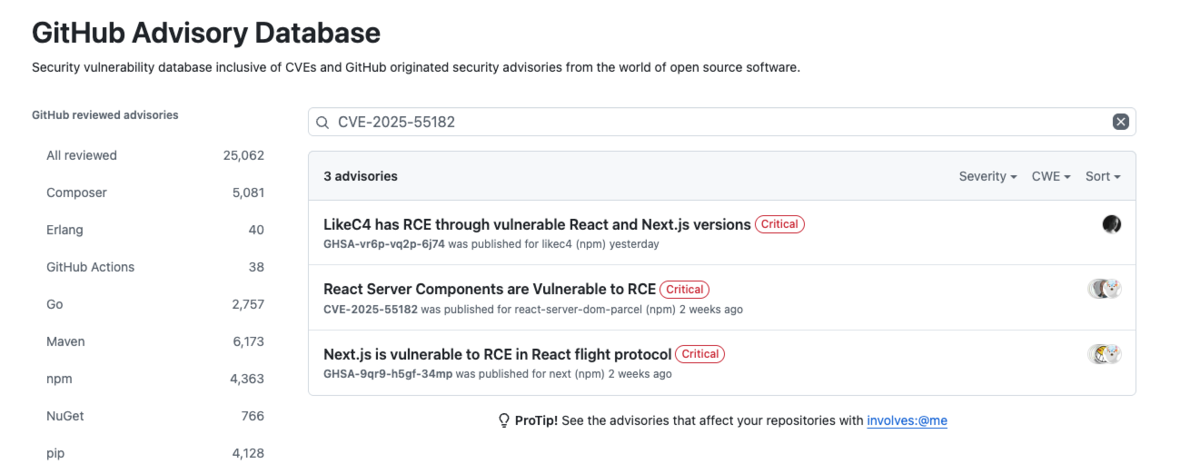Click the involves:@me link
The width and height of the screenshot is (1200, 464).
pyautogui.click(x=907, y=421)
